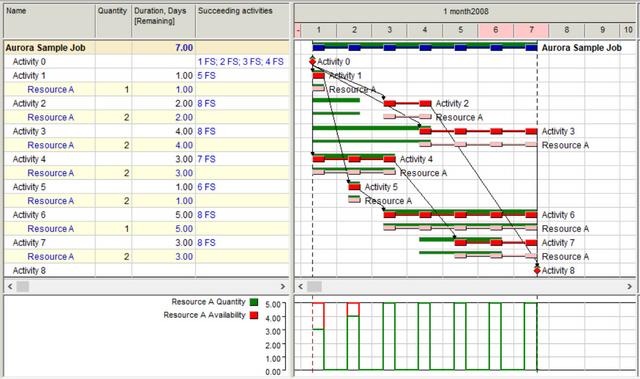Screen dimensions: 640x379
Task: Select the Activity 7 row in the table
Action: pos(146,242)
